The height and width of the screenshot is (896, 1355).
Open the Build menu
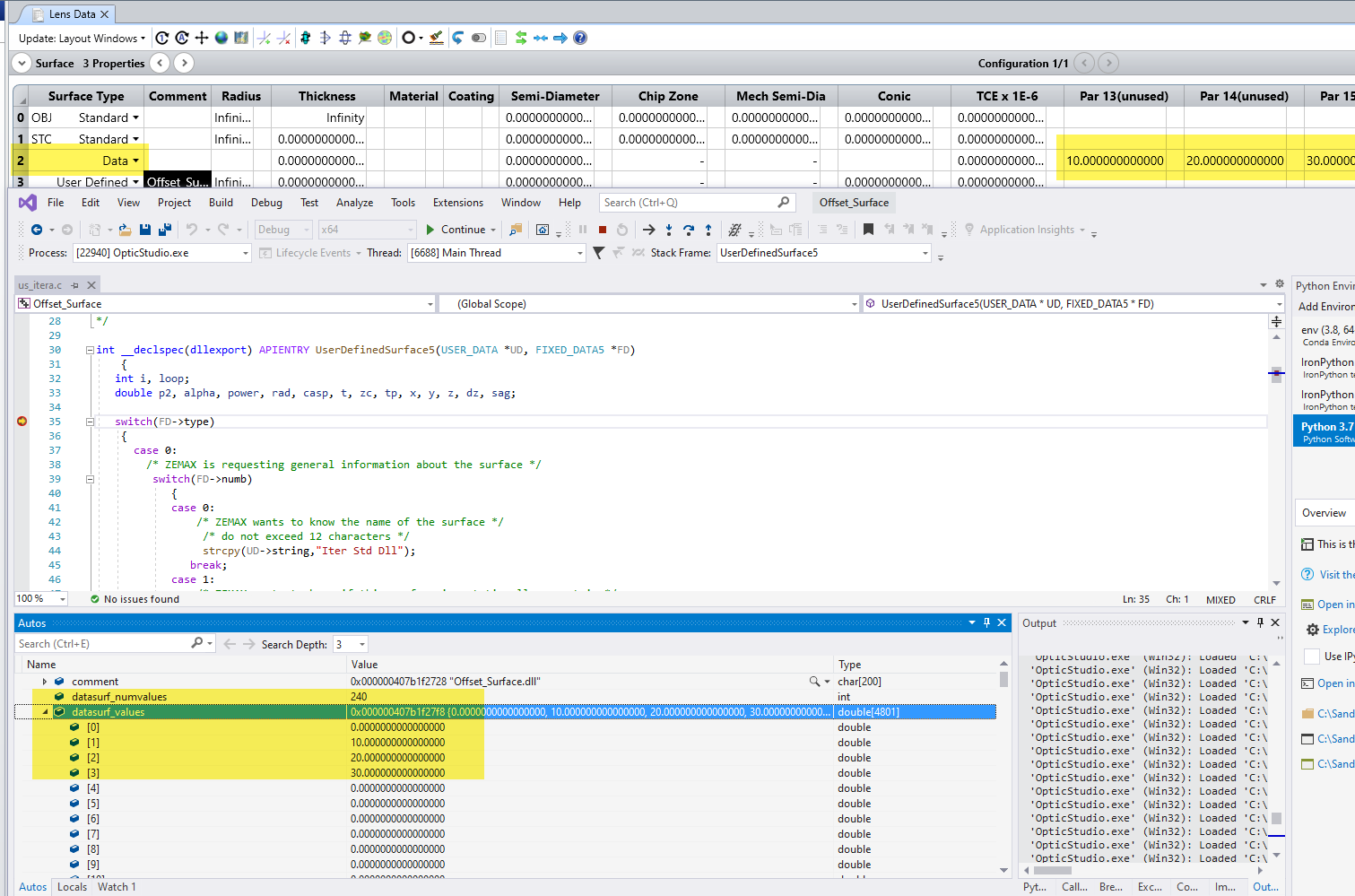click(221, 203)
